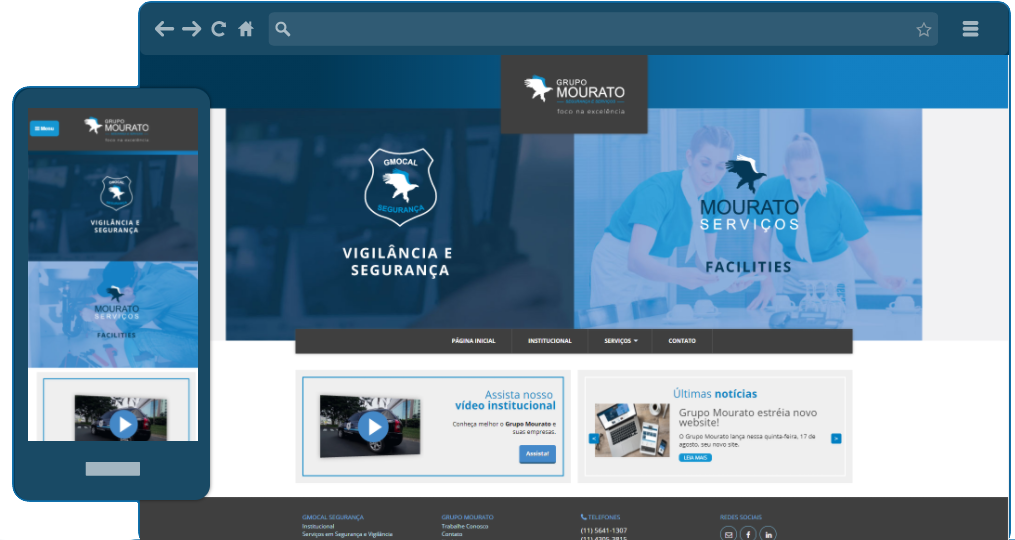Click the Leia Mais news button

point(695,457)
